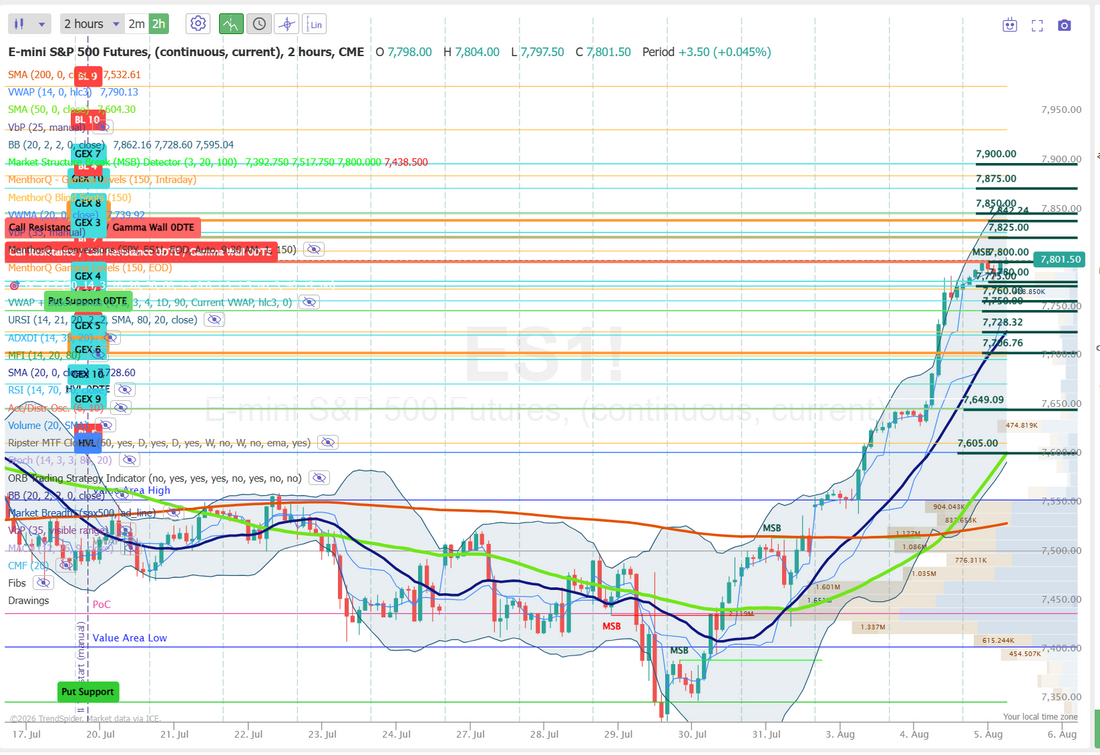Take a chart snapshot with camera icon
The height and width of the screenshot is (755, 1100).
(1064, 25)
